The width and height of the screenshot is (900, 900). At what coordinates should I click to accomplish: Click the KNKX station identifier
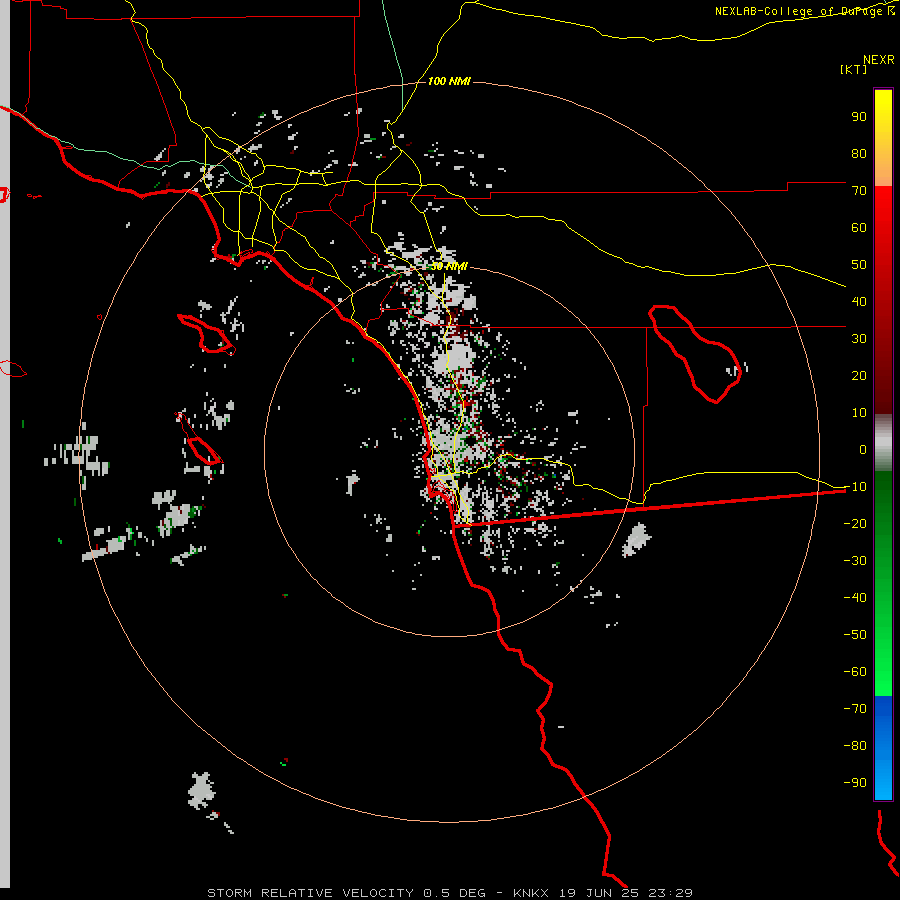[x=531, y=893]
